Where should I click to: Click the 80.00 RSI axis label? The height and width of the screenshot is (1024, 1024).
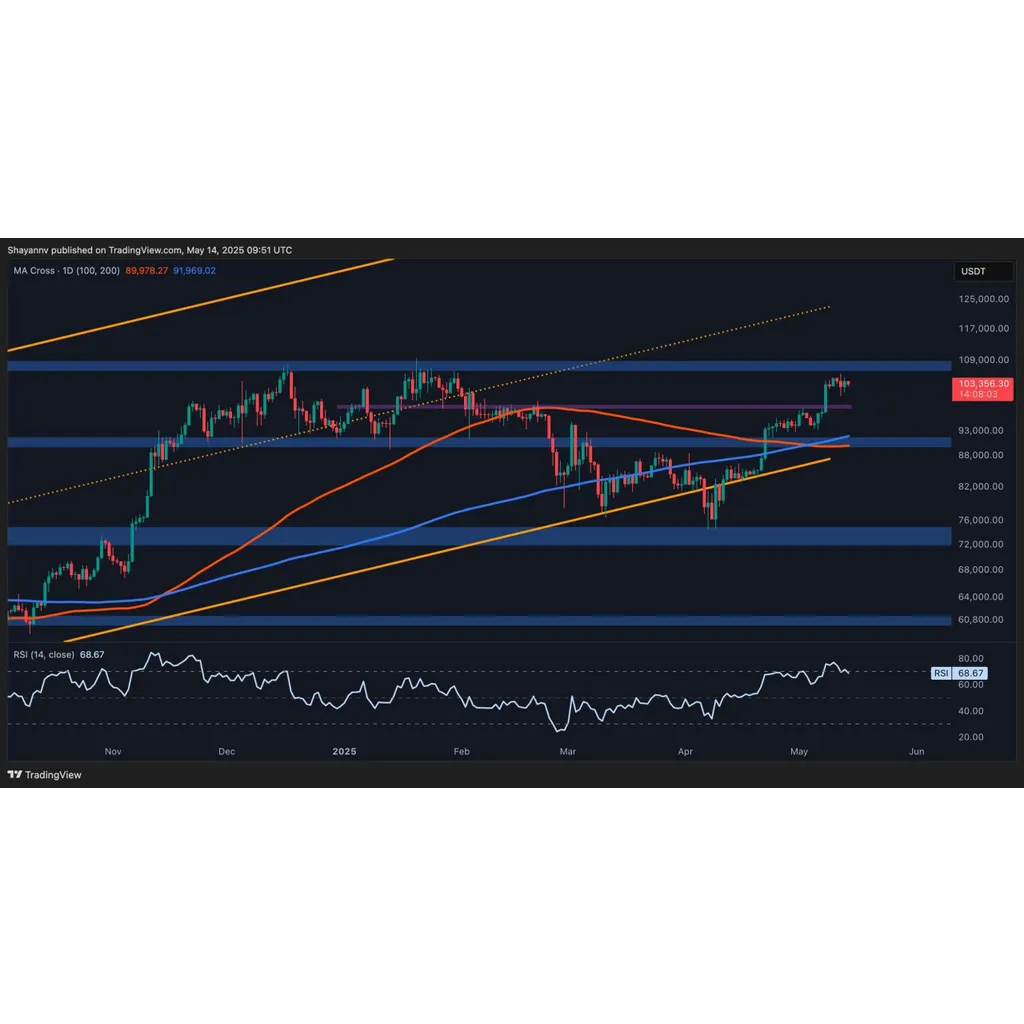point(970,658)
